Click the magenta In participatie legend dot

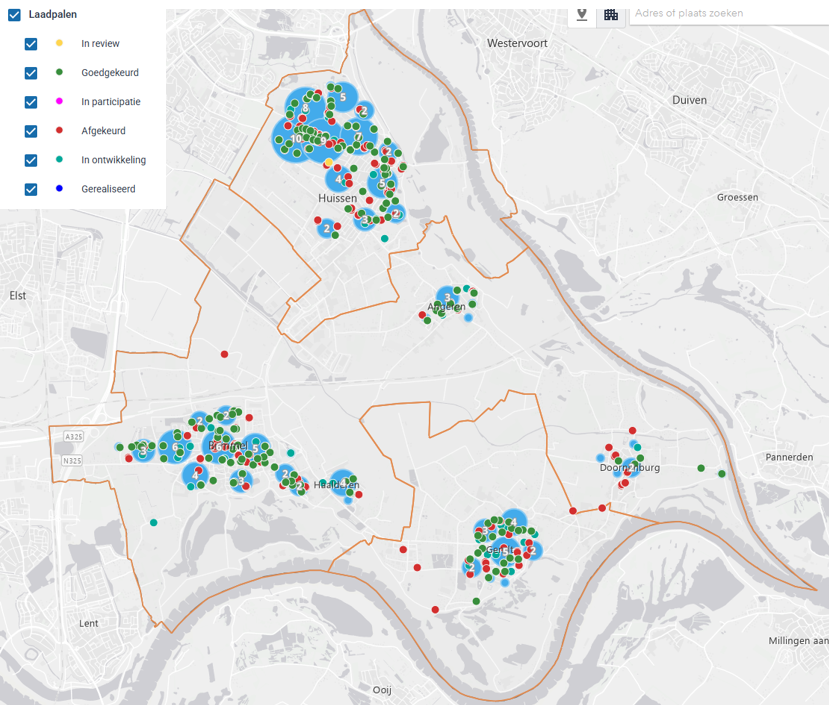(x=60, y=102)
